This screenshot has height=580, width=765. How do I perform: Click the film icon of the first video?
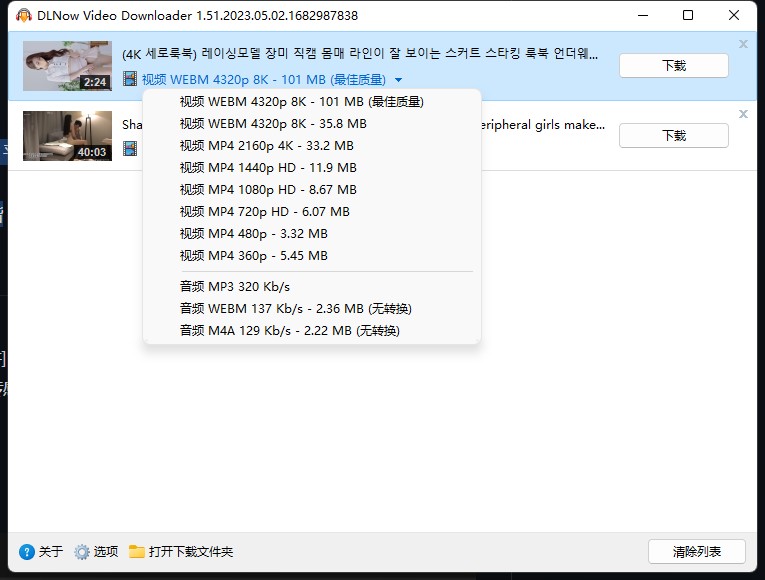[x=130, y=79]
